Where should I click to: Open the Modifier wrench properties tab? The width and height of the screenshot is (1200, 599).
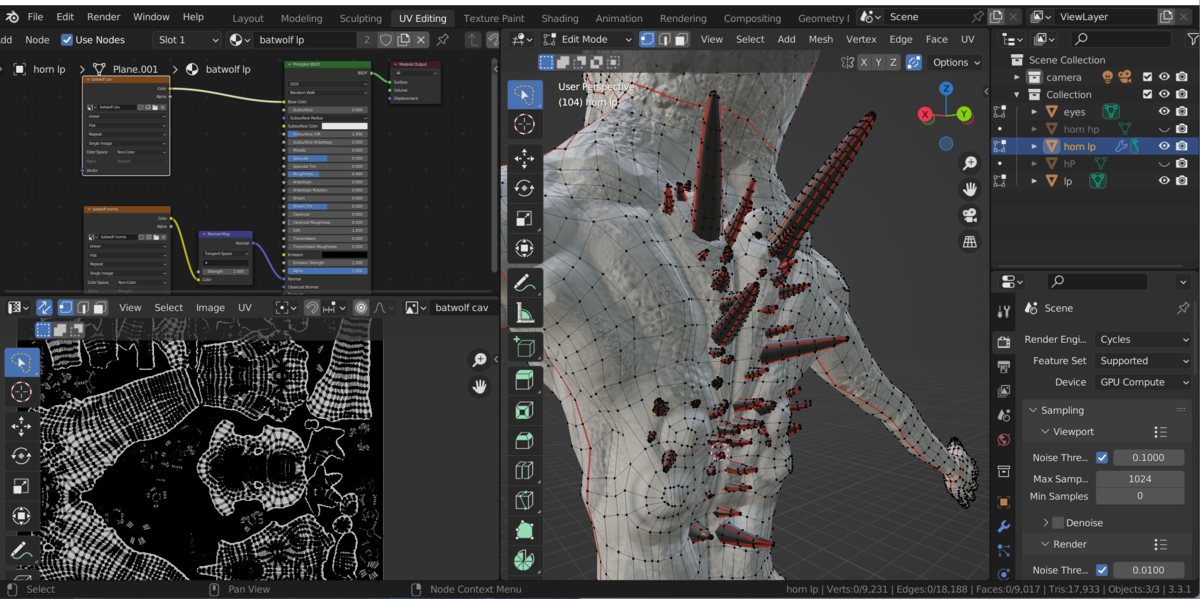coord(1004,526)
